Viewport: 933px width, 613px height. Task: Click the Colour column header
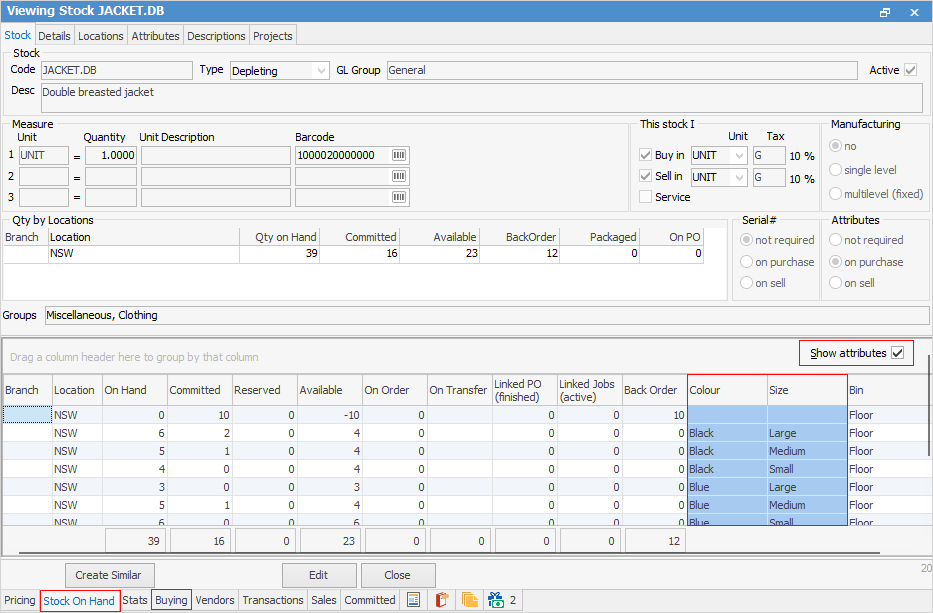[727, 390]
